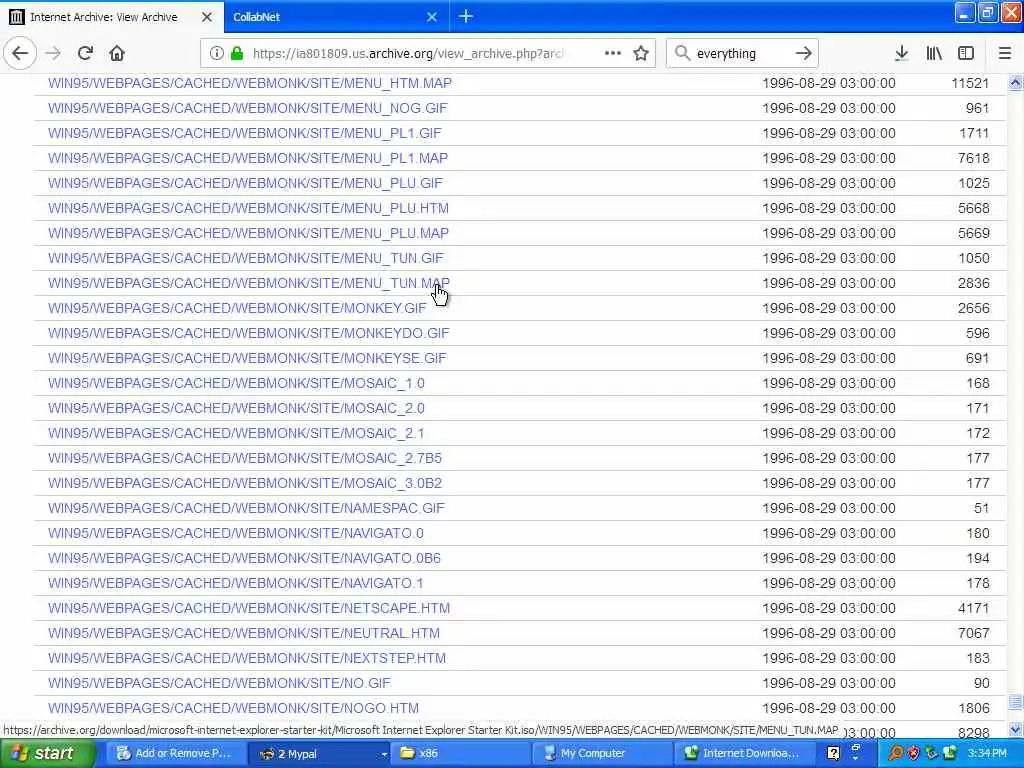Open the NOGO.HTM file link
This screenshot has height=768, width=1024.
233,708
